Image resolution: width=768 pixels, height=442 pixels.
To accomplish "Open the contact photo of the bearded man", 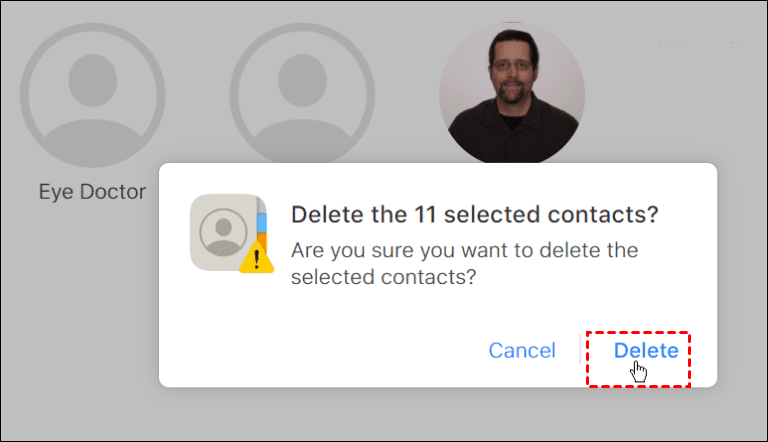I will (x=512, y=92).
